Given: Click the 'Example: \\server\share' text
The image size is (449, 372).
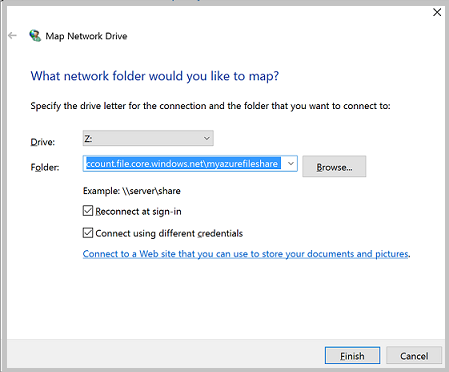Looking at the screenshot, I should [132, 191].
